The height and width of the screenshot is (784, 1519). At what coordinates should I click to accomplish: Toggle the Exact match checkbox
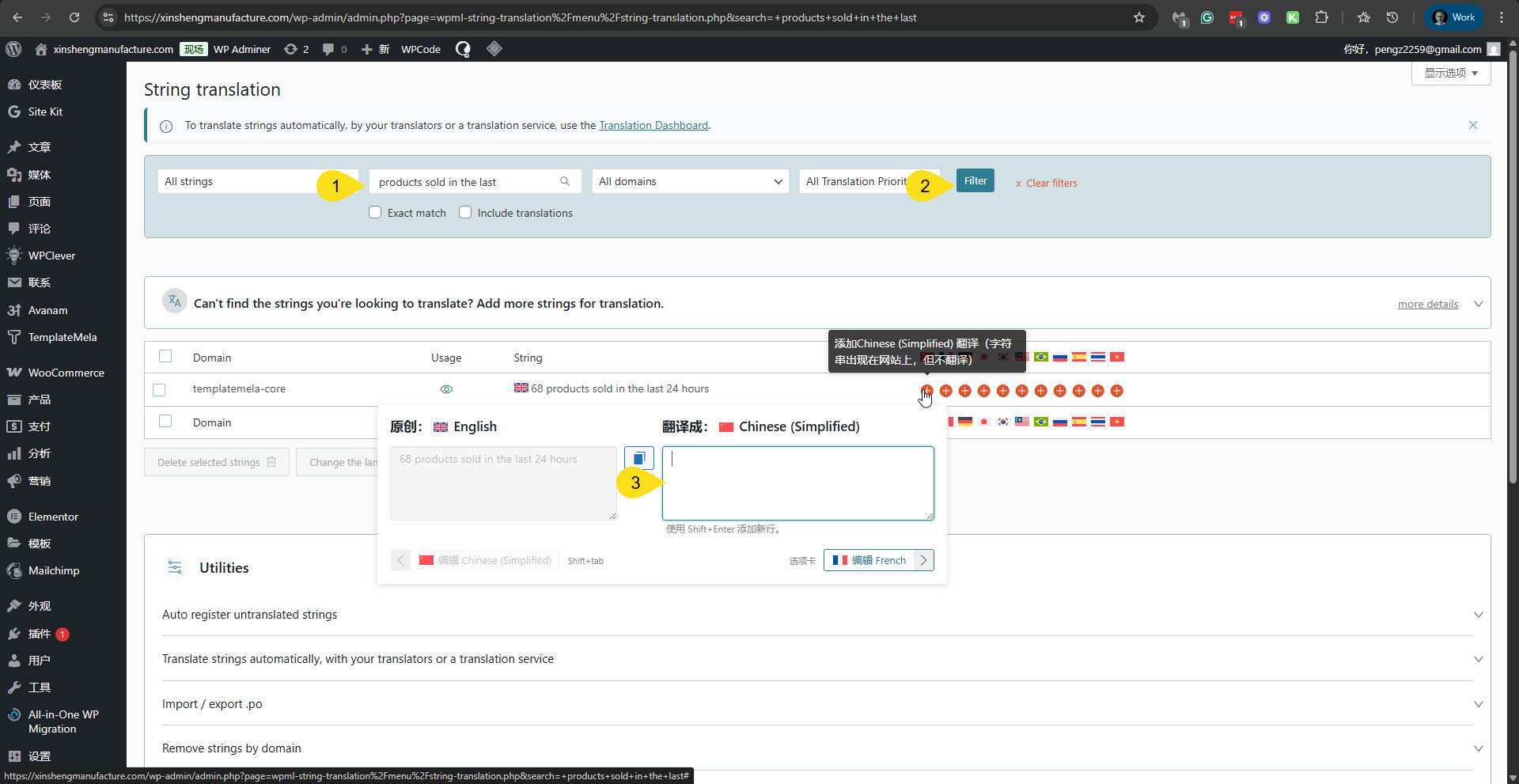click(375, 212)
